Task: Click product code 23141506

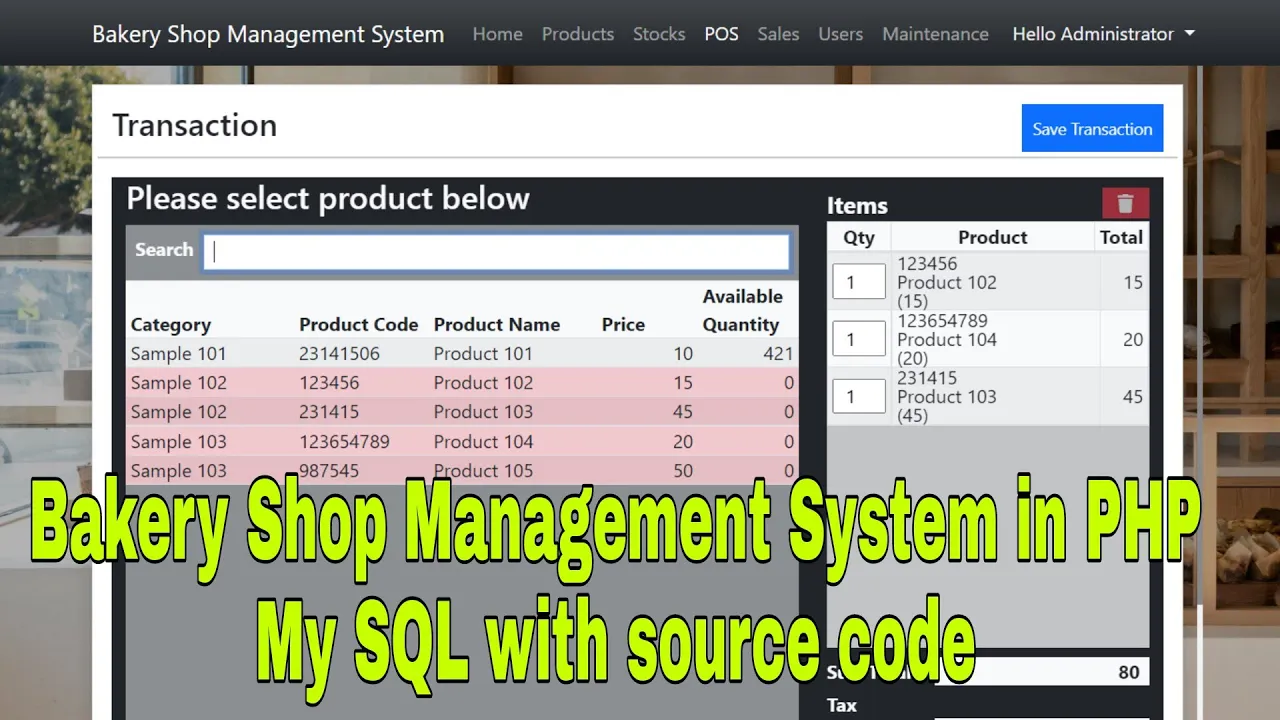Action: 339,353
